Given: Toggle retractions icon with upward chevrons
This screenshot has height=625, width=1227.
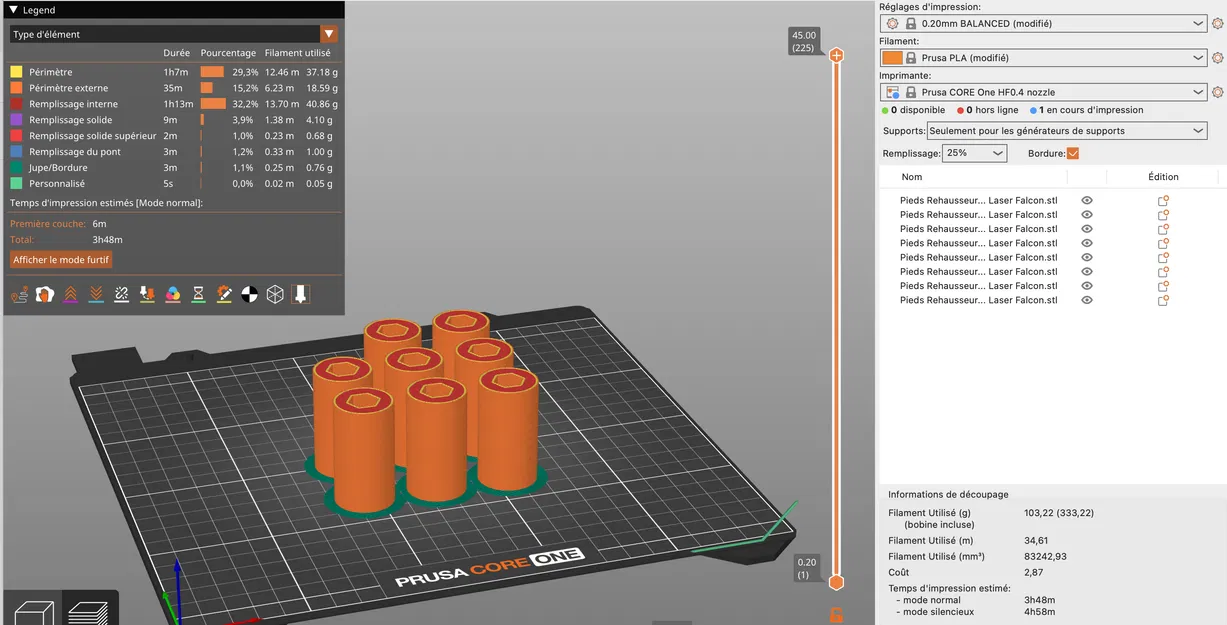Looking at the screenshot, I should (x=70, y=294).
